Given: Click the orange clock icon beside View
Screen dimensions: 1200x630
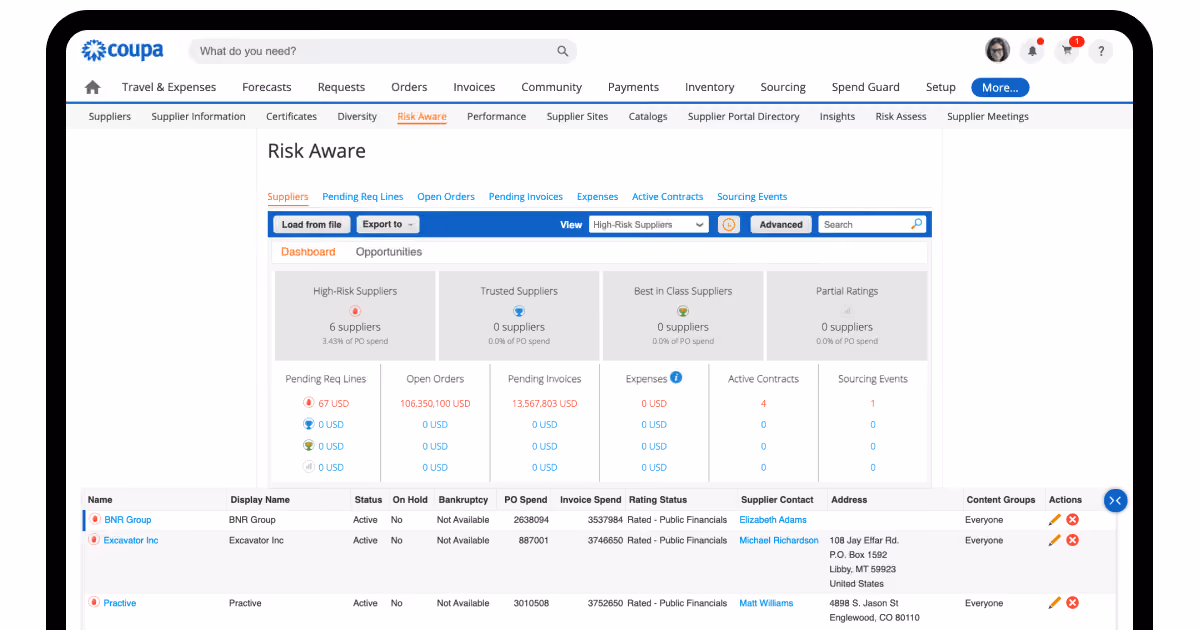Looking at the screenshot, I should pyautogui.click(x=729, y=225).
